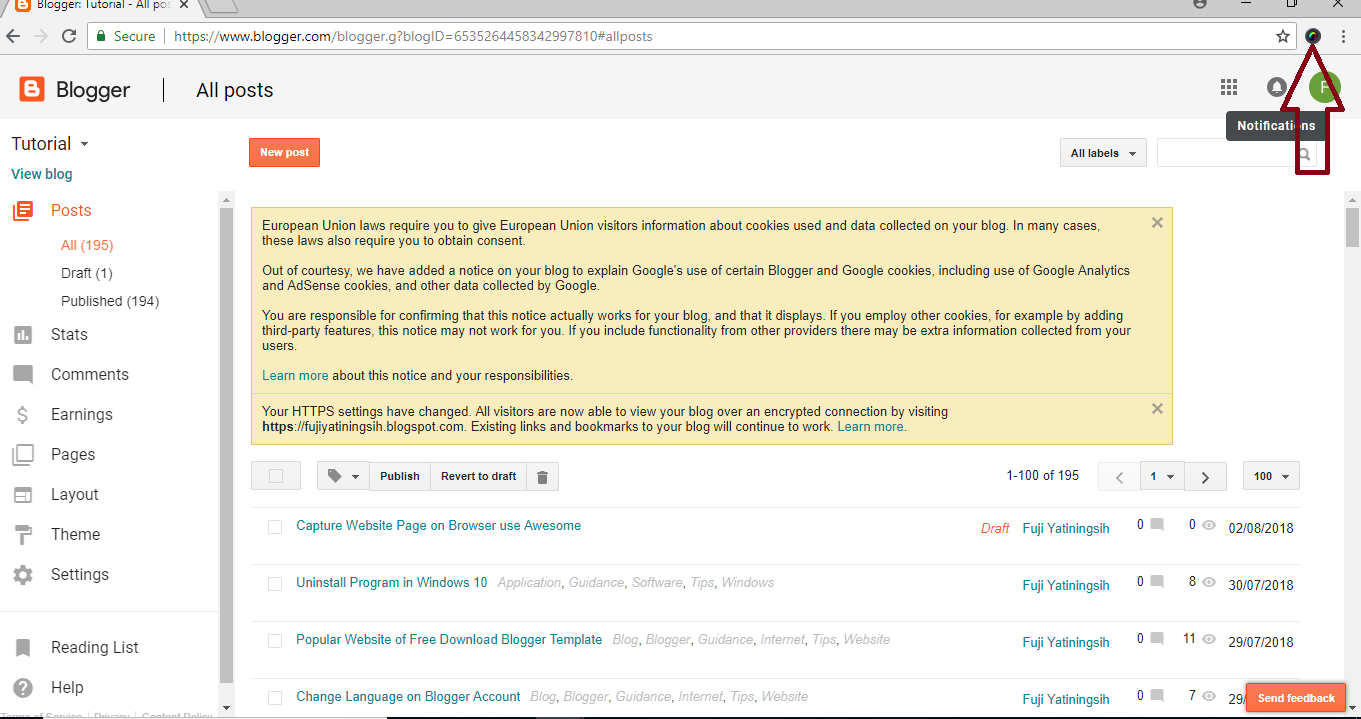1361x719 pixels.
Task: Click views eye icon for Uninstall Program post
Action: 1209,582
